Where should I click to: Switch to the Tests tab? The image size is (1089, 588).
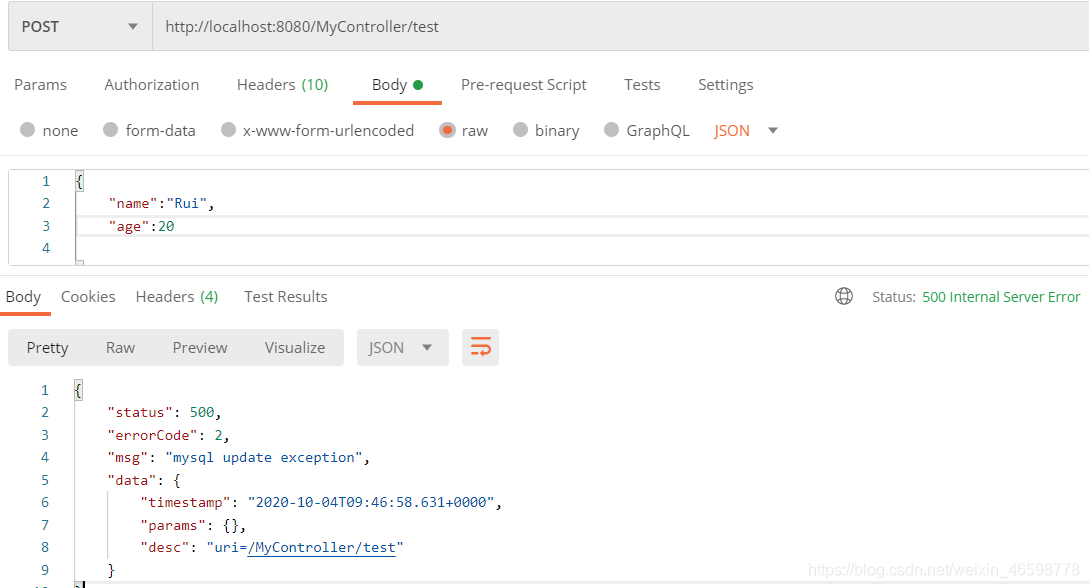point(642,85)
